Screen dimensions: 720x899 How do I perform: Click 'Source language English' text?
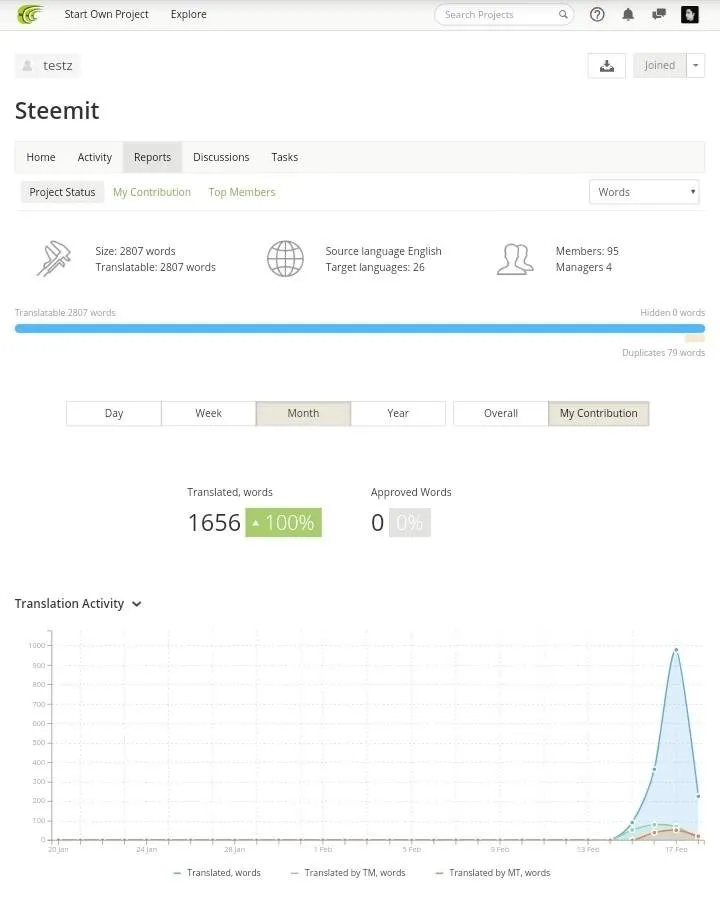tap(384, 251)
